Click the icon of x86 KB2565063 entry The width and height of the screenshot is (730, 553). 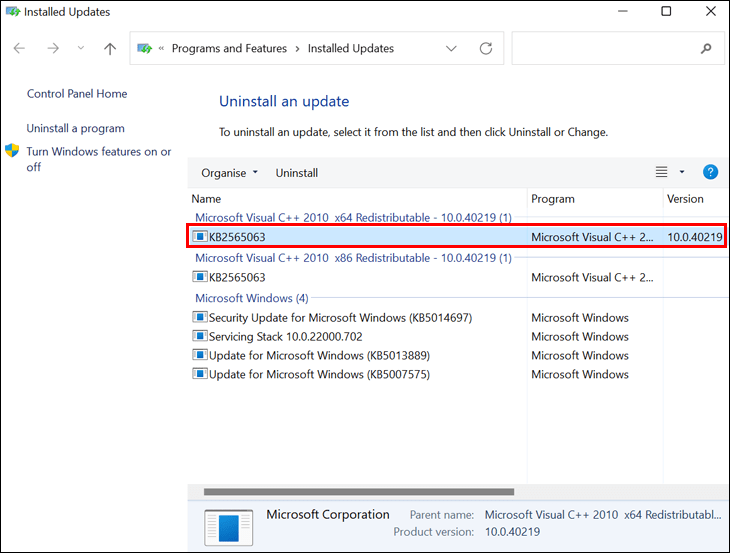(x=200, y=276)
